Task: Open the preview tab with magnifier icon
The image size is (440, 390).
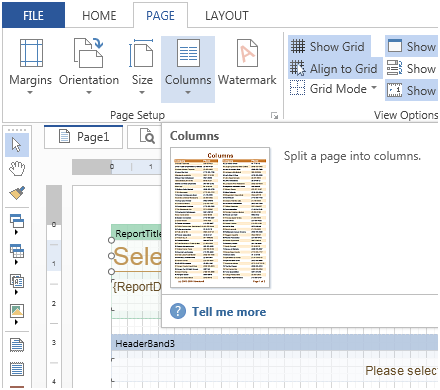Action: 147,137
